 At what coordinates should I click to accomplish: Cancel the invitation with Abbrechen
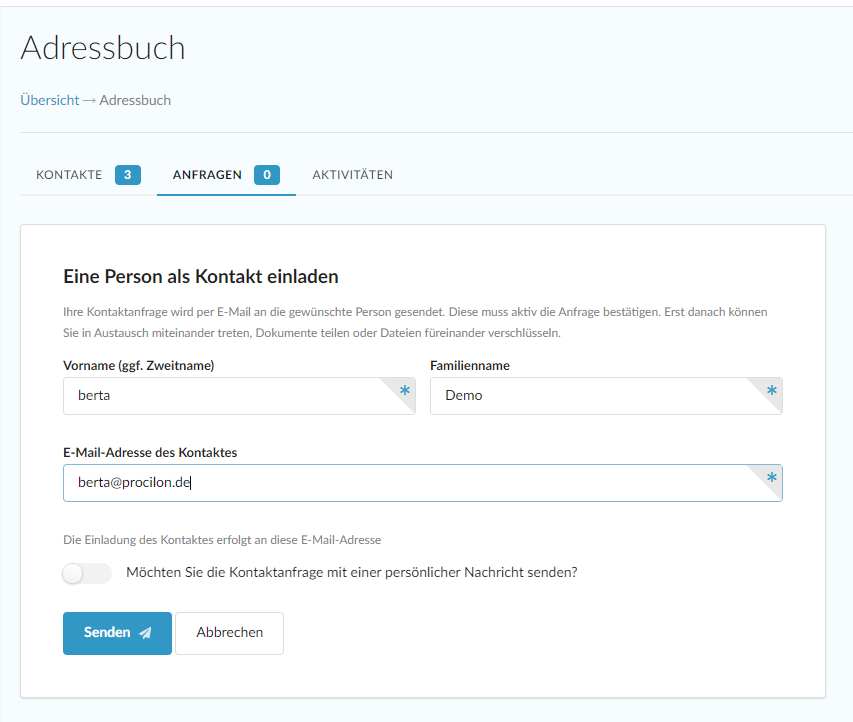[x=230, y=633]
